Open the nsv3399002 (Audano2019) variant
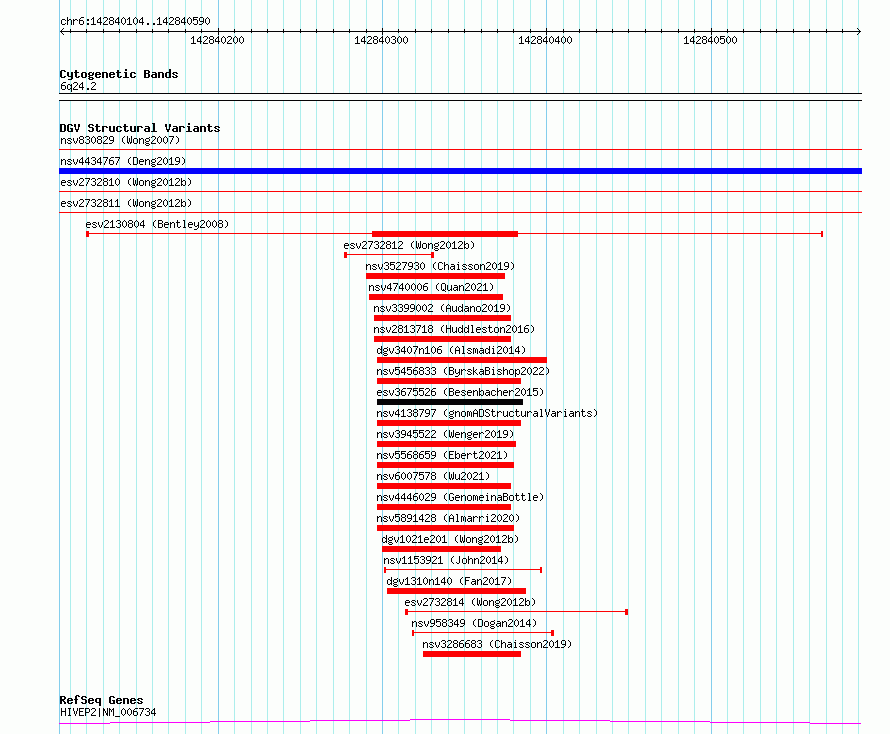 [442, 308]
